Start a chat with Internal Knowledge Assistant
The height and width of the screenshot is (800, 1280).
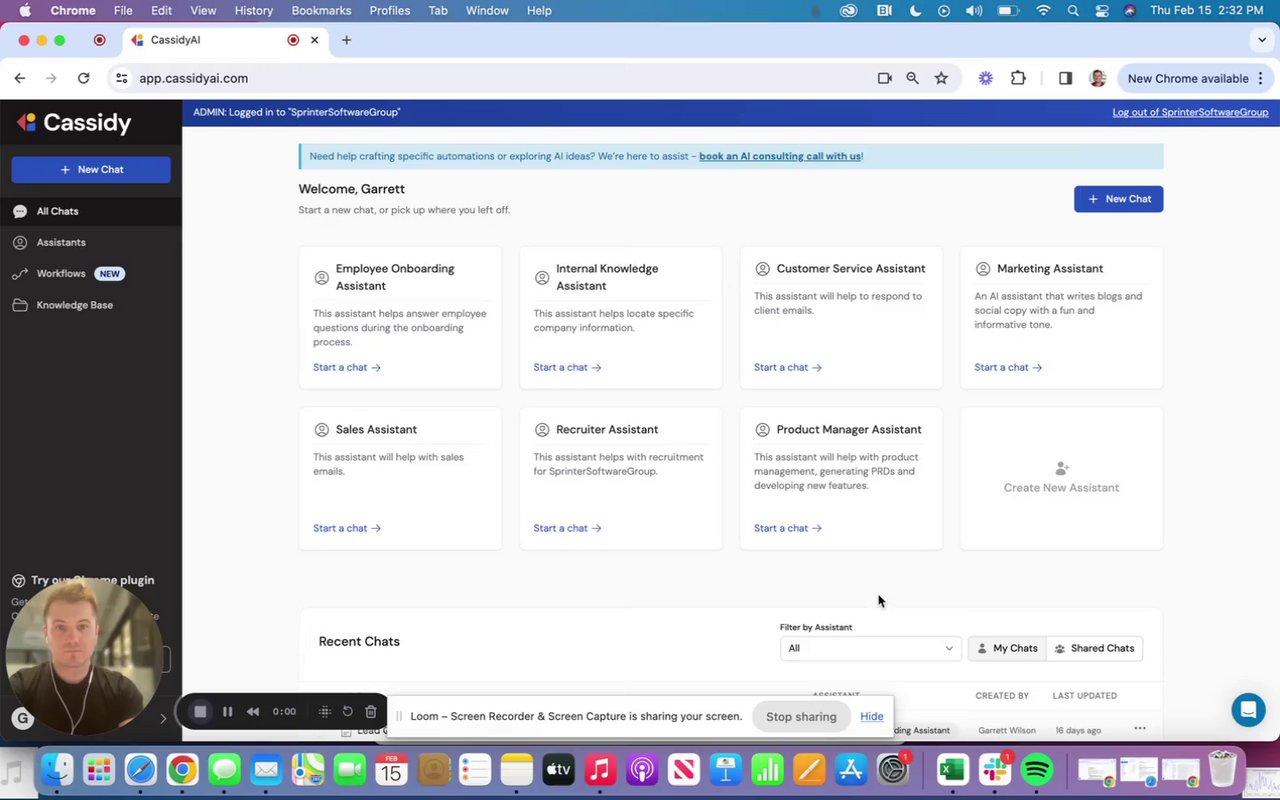(x=567, y=368)
